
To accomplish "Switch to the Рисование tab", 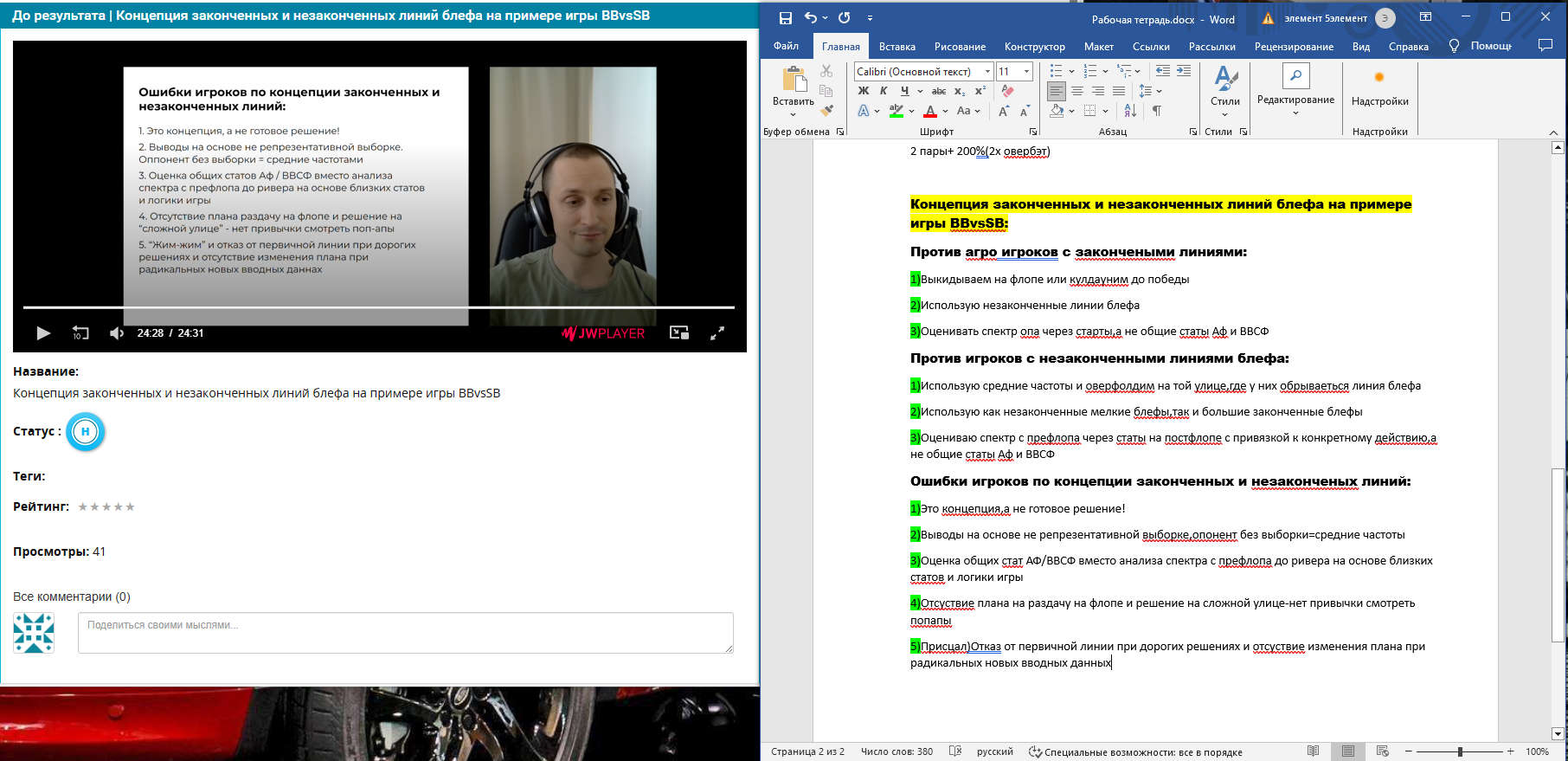I will click(960, 47).
